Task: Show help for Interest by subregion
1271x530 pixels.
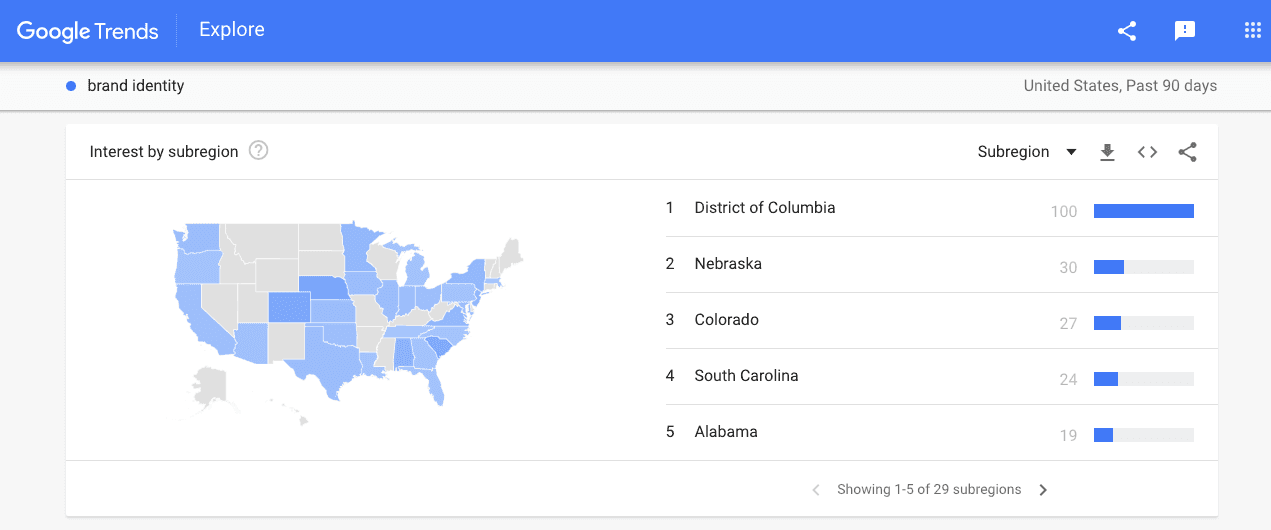Action: click(x=259, y=152)
